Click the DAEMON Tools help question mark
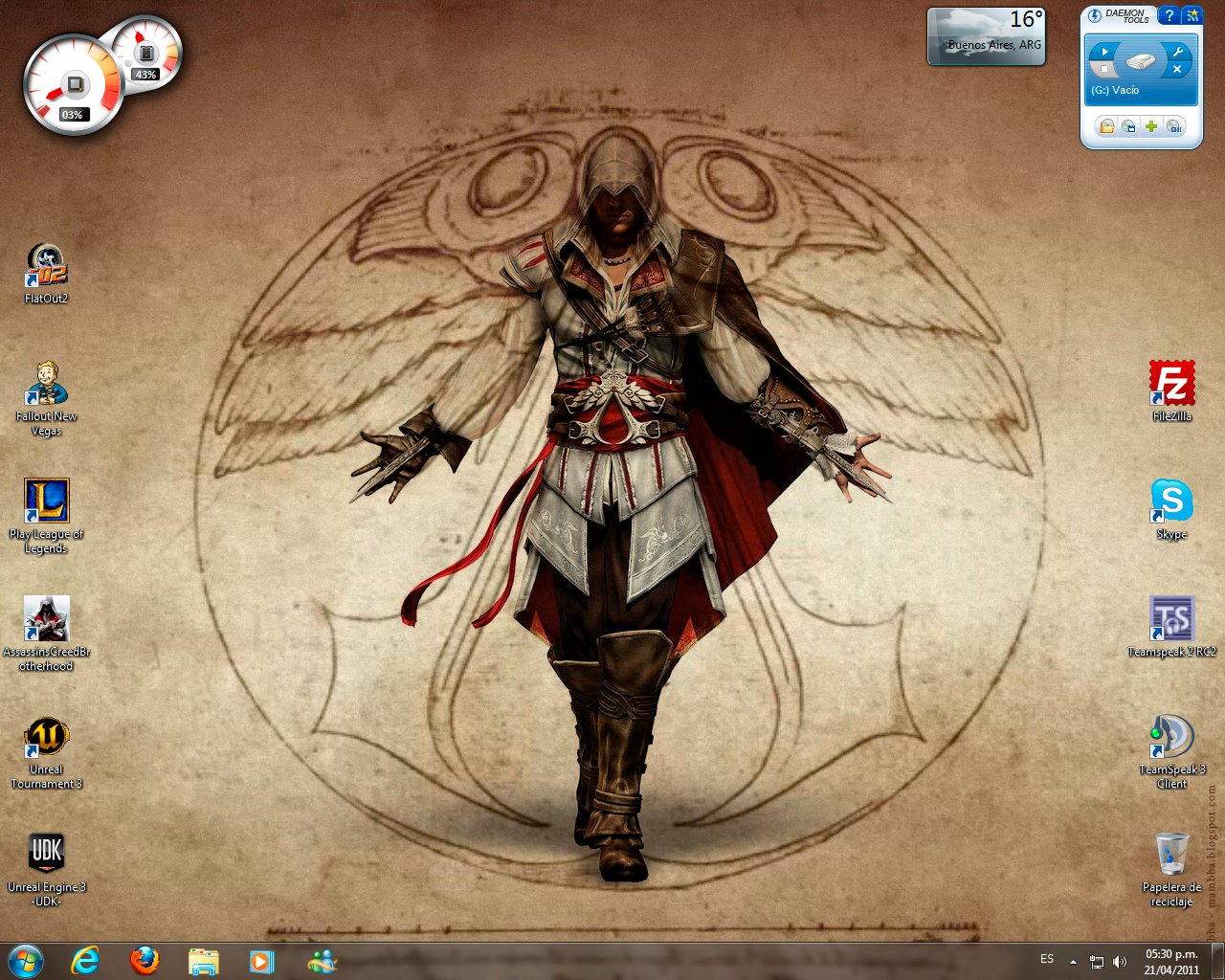The height and width of the screenshot is (980, 1225). (x=1169, y=15)
